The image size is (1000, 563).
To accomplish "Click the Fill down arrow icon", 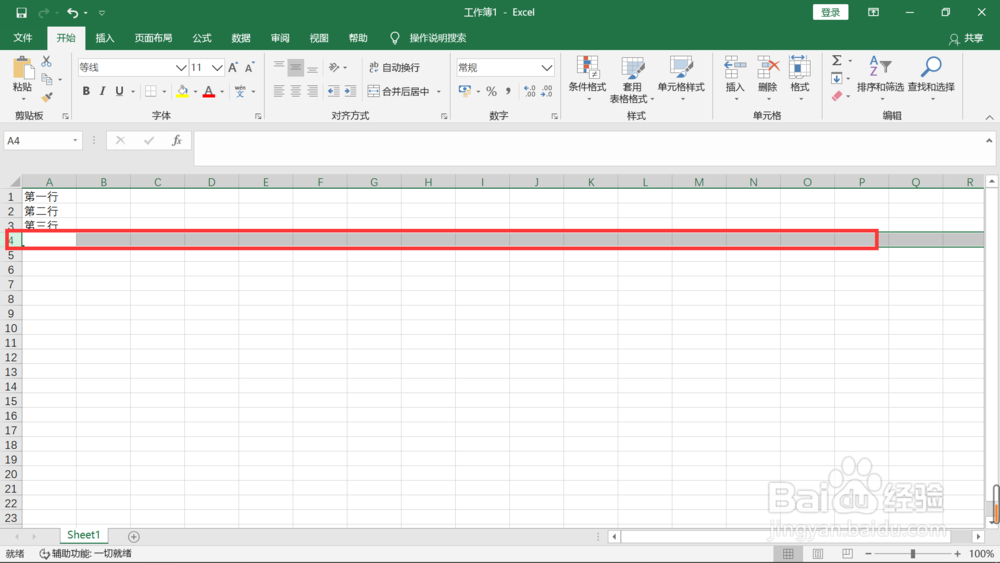I will [x=837, y=78].
